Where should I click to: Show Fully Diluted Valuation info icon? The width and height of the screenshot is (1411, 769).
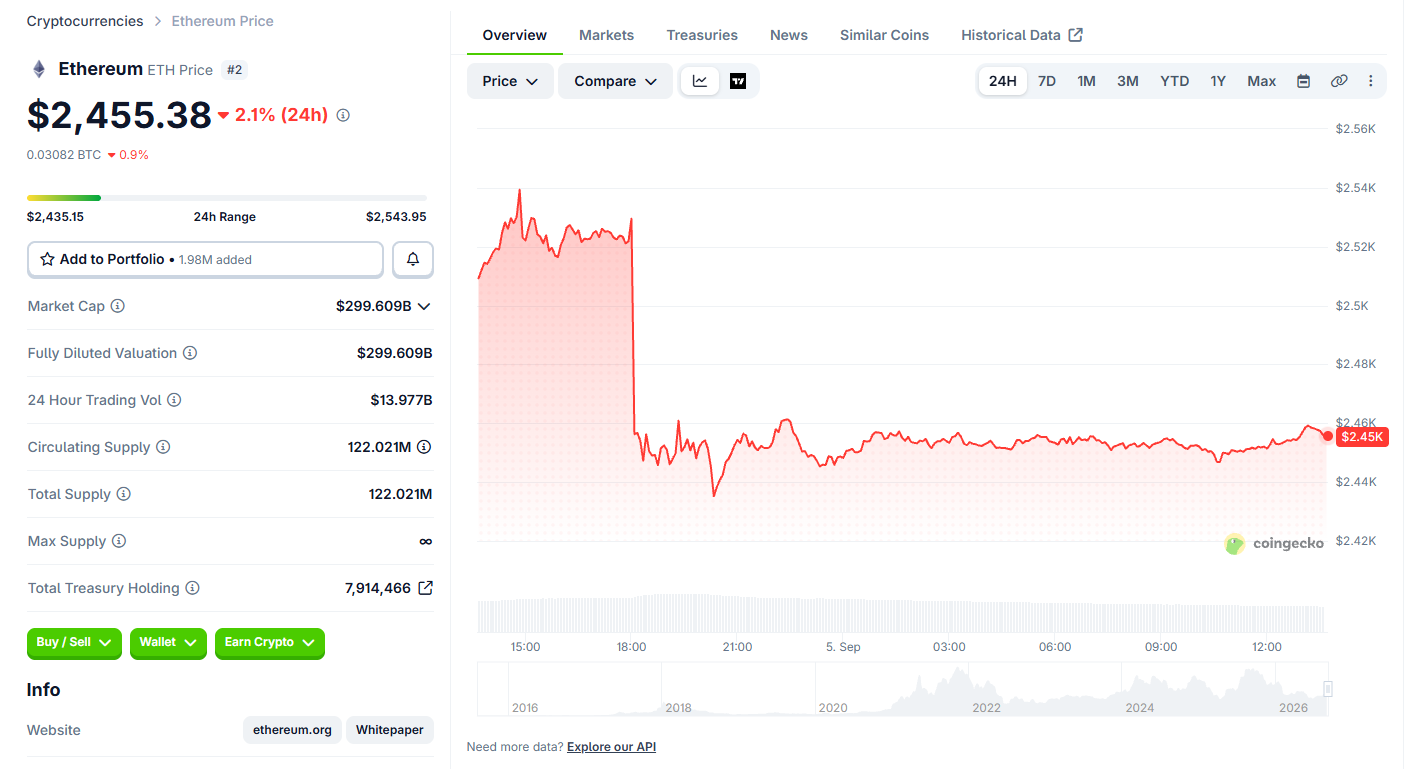[x=190, y=353]
